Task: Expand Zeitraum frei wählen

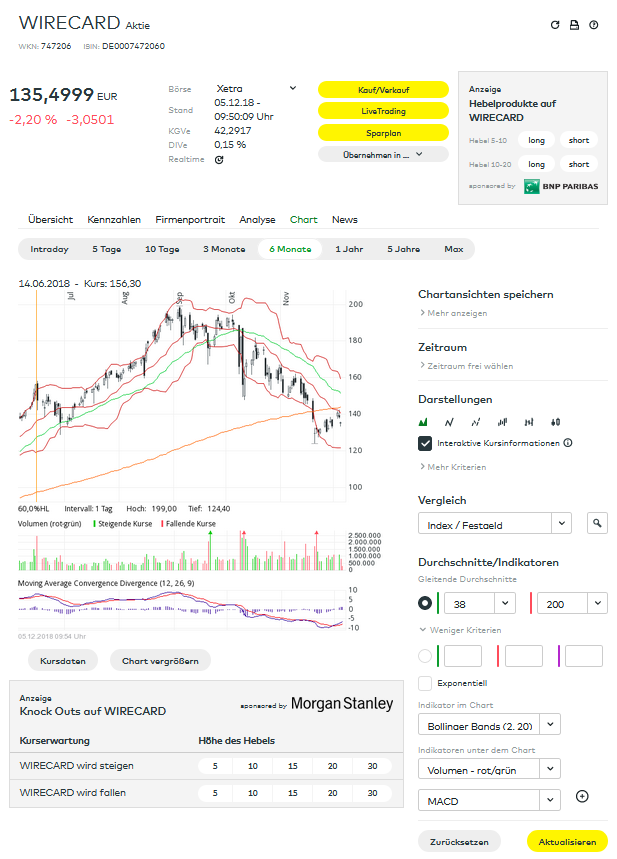Action: pyautogui.click(x=466, y=365)
